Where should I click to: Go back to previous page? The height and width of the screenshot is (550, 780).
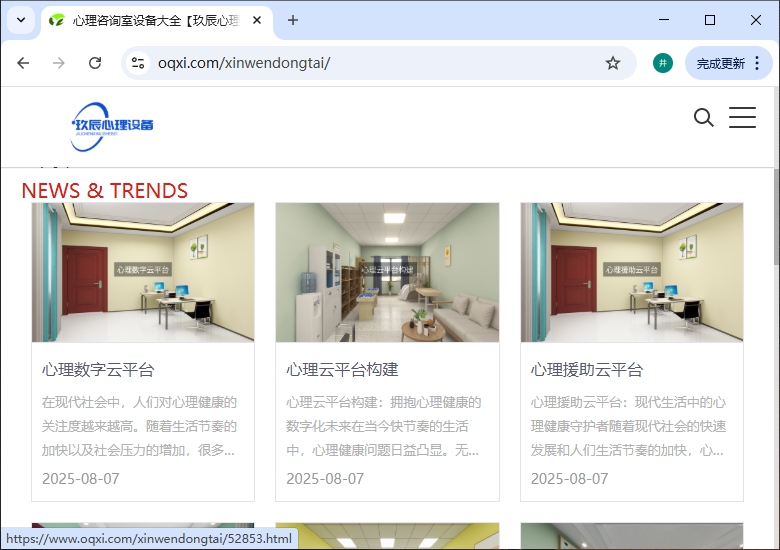[23, 63]
